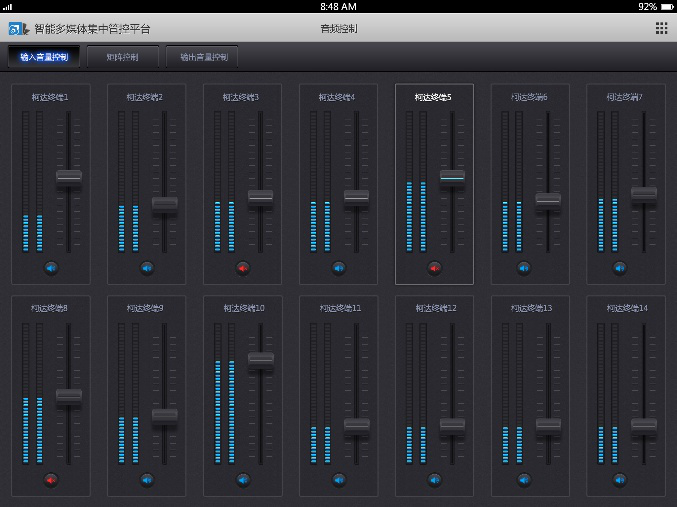This screenshot has width=677, height=507.
Task: Click the level meter bars of 柯达终端10
Action: (225, 410)
